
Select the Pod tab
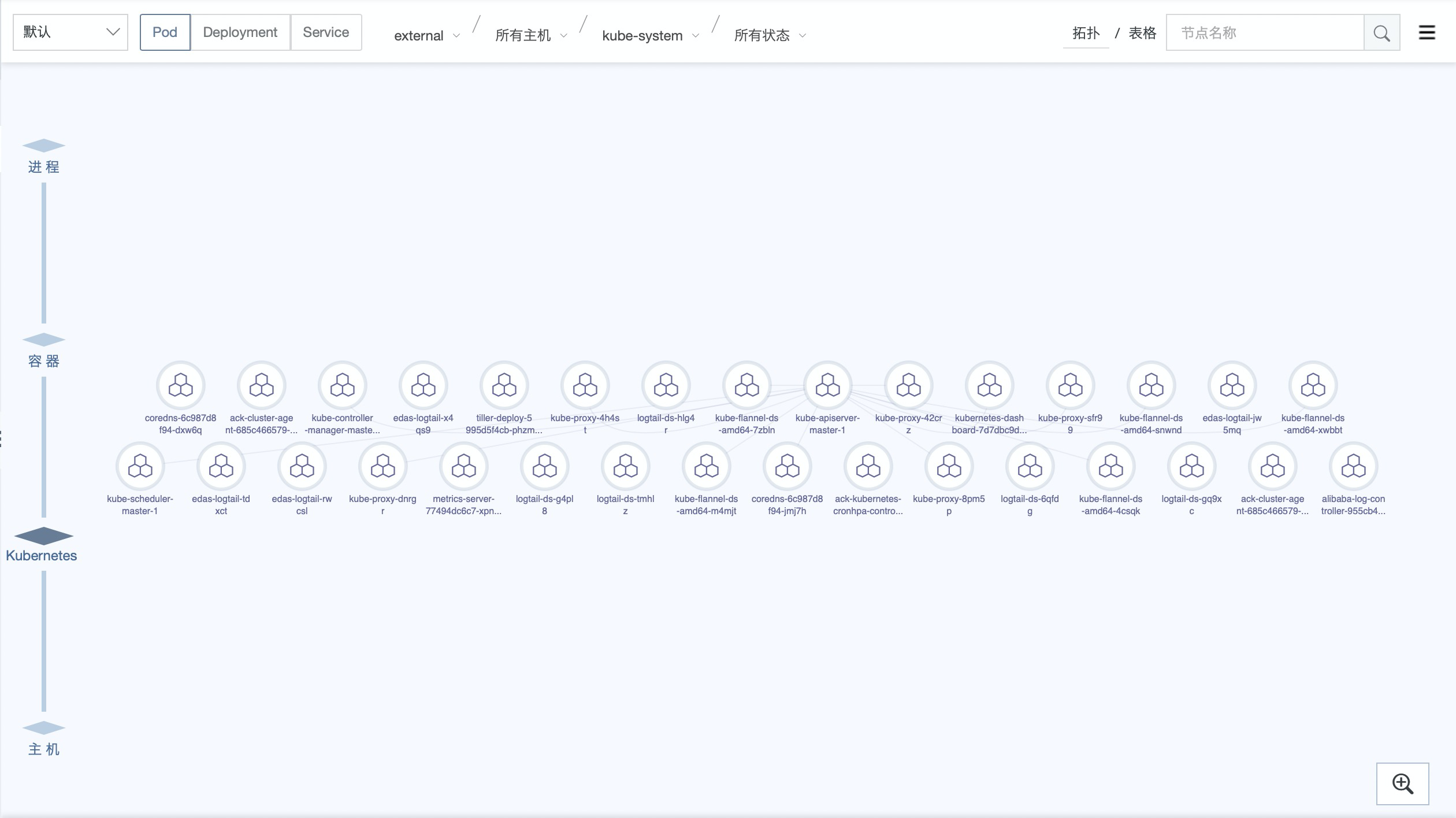click(165, 32)
